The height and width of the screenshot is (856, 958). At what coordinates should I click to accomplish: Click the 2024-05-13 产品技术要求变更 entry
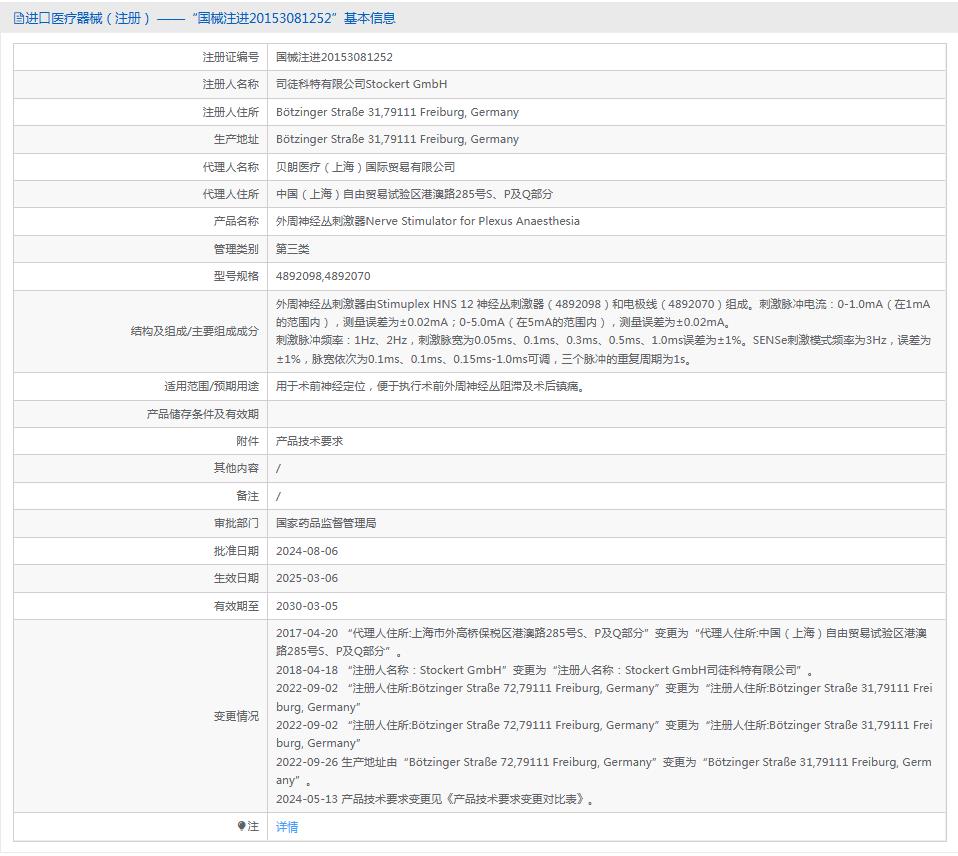[x=434, y=799]
